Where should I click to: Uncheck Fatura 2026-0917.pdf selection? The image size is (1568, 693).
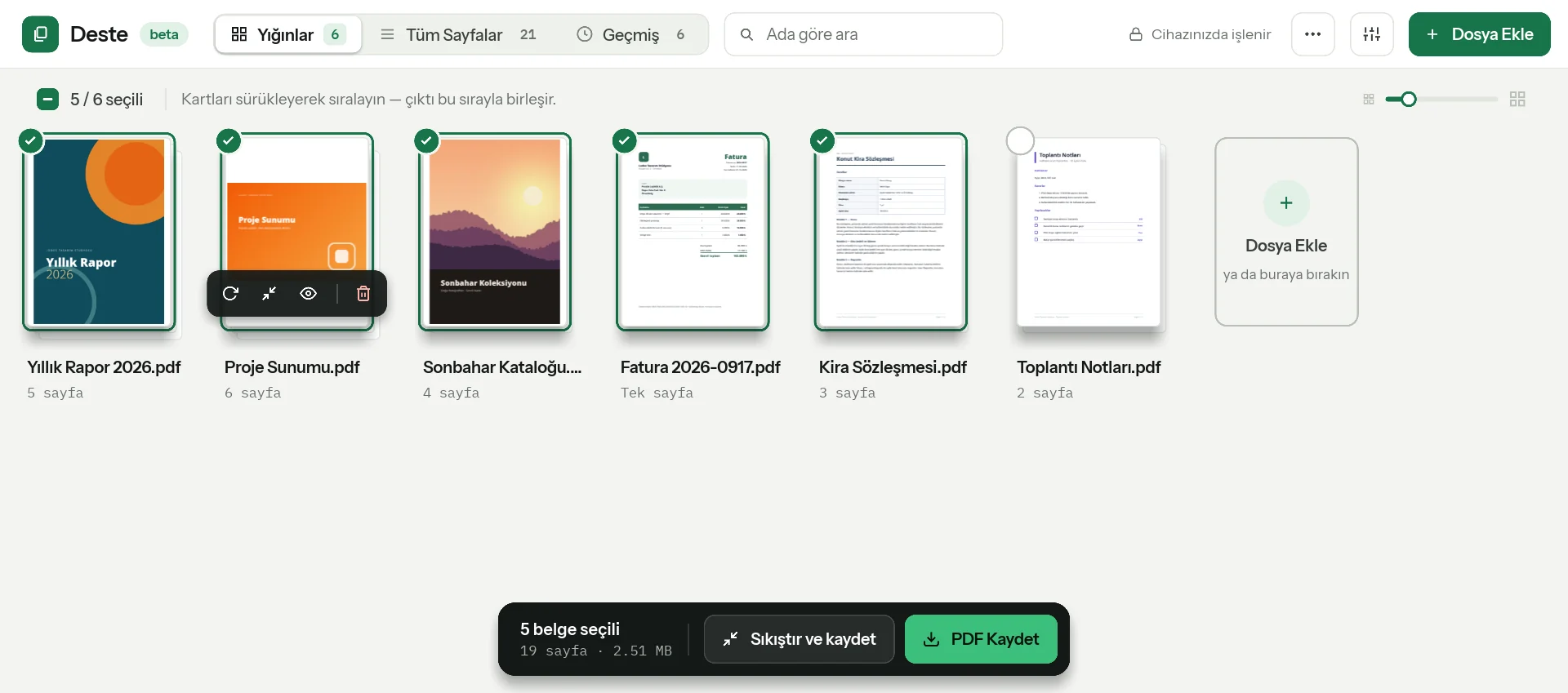pos(625,140)
